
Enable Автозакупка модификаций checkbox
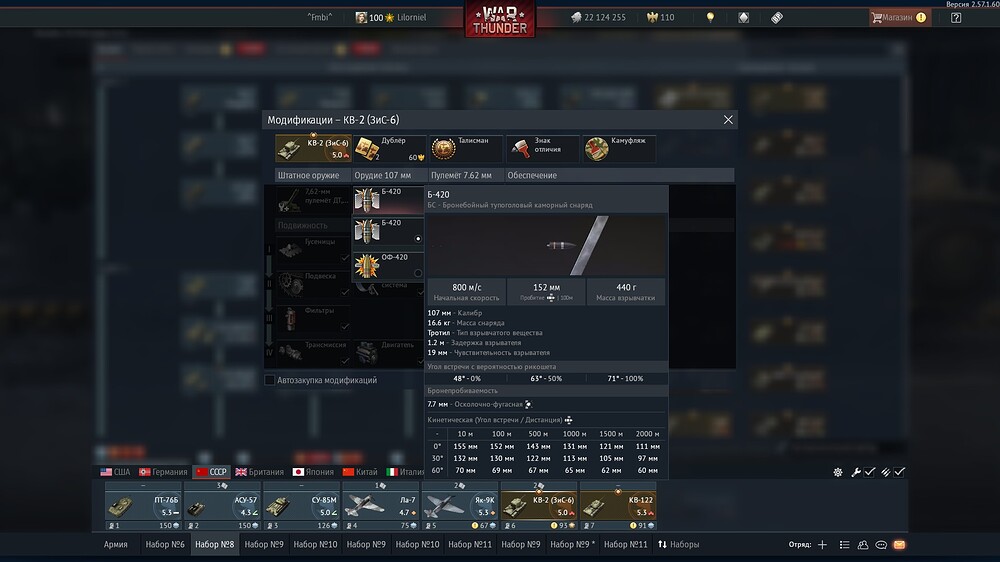270,380
